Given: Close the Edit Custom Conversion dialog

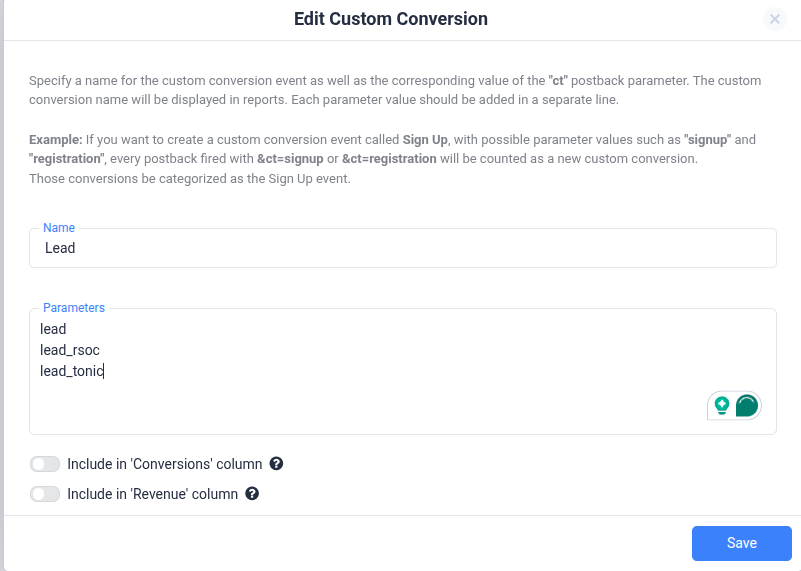Looking at the screenshot, I should click(x=774, y=19).
